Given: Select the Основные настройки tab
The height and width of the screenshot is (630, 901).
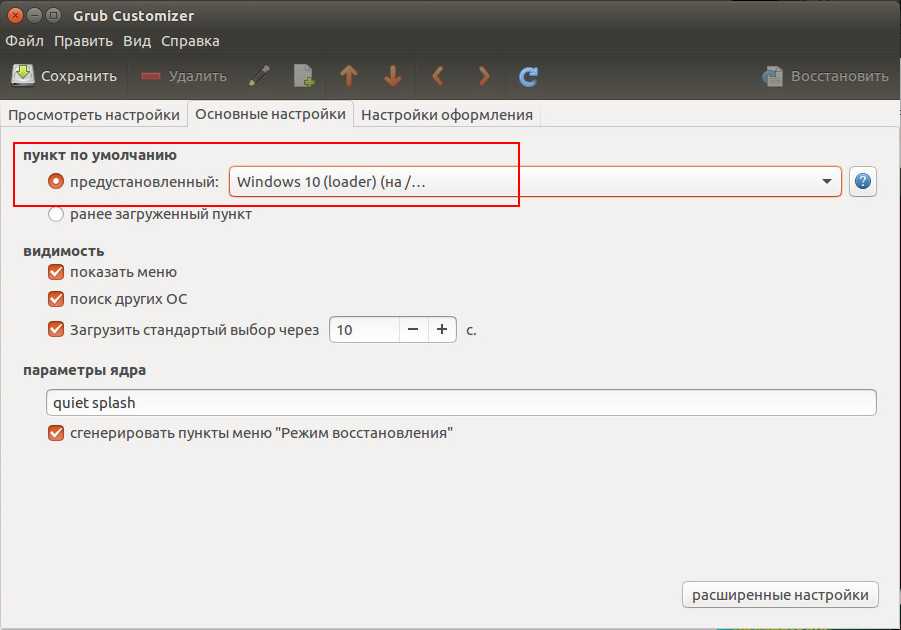Looking at the screenshot, I should coord(271,114).
